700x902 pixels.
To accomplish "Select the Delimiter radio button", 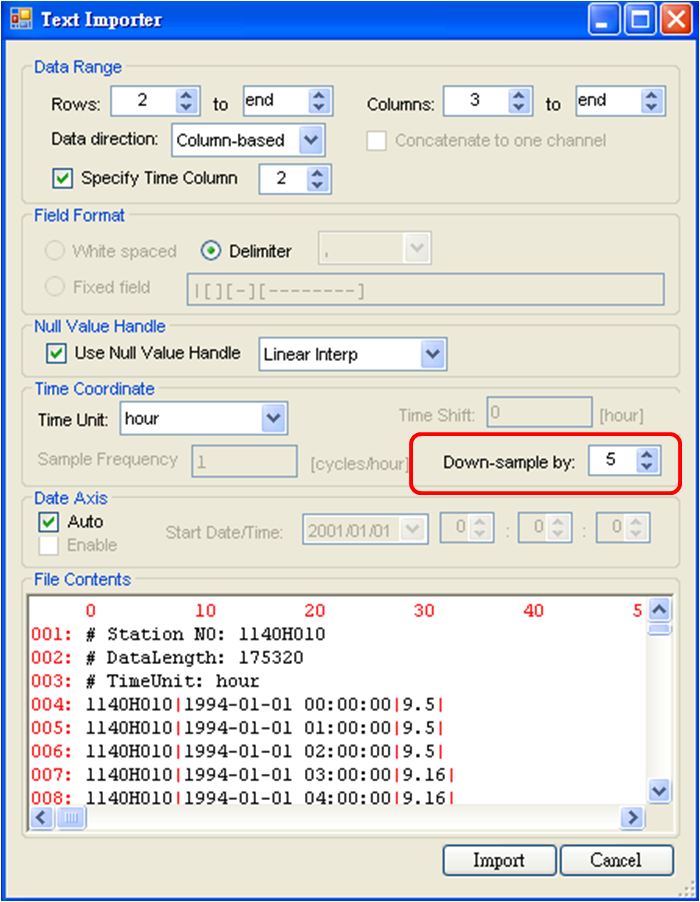I will pos(211,250).
